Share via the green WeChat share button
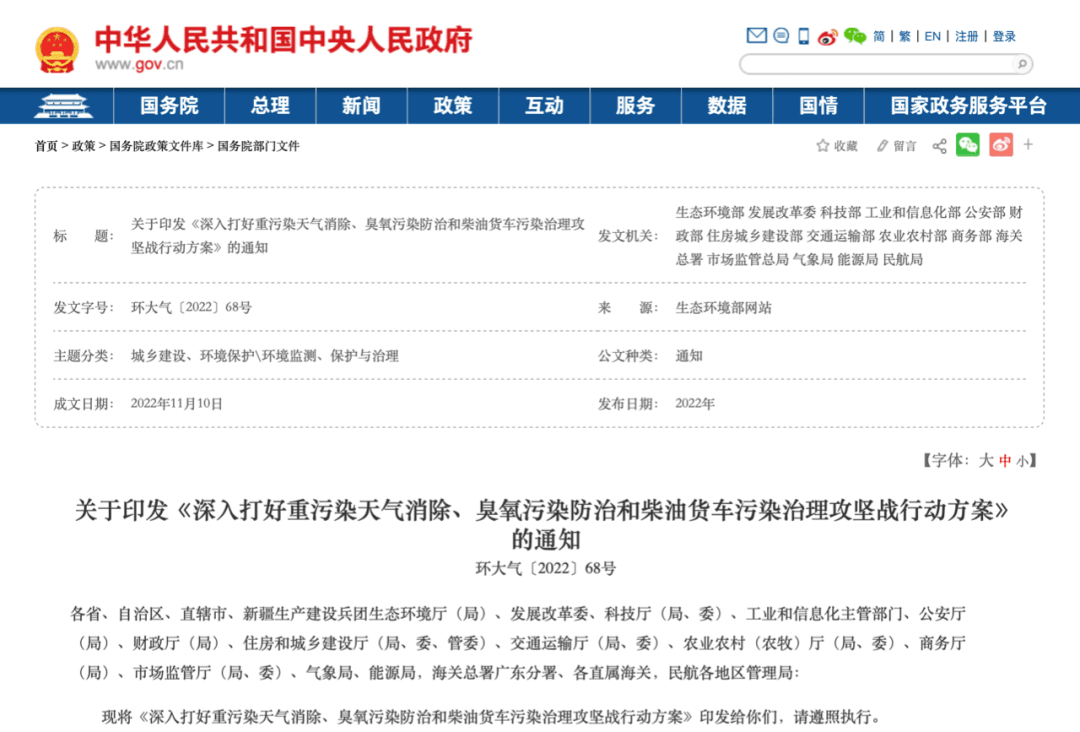Screen dimensions: 1080x732 coord(968,145)
